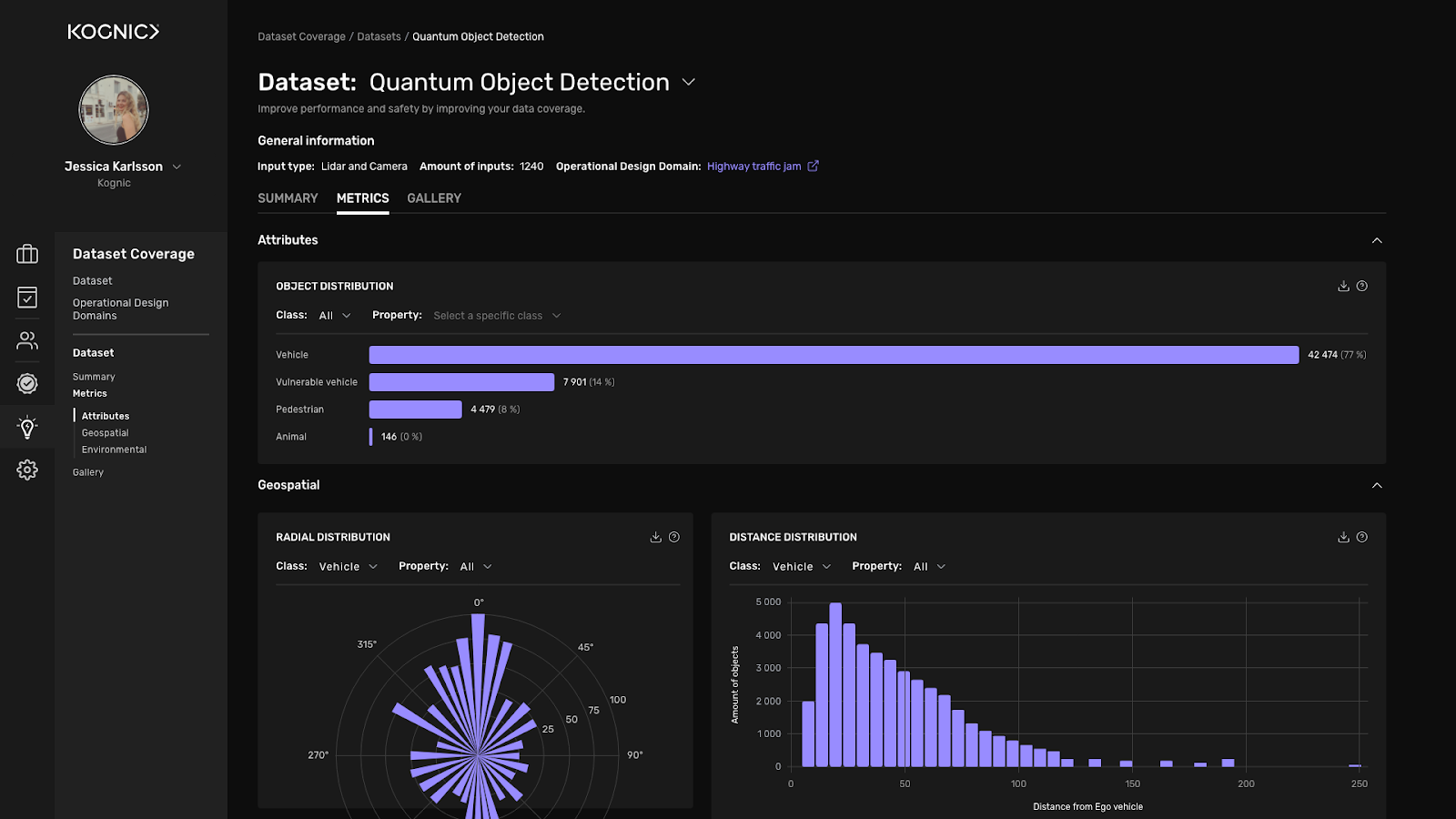This screenshot has width=1456, height=819.
Task: Go to Dataset Coverage breadcrumb
Action: tap(301, 36)
